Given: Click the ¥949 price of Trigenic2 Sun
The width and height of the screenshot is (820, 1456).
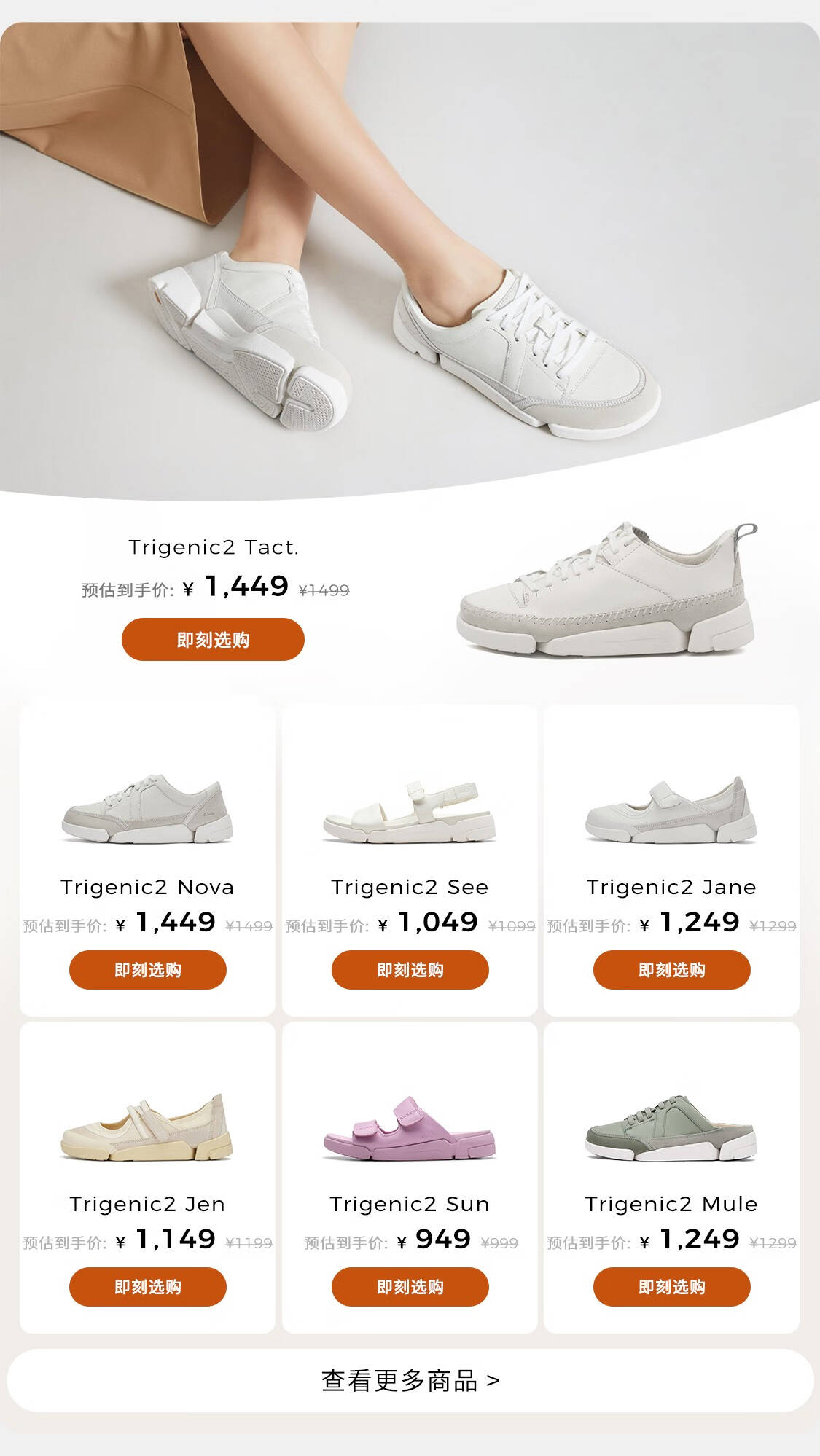Looking at the screenshot, I should 434,1240.
